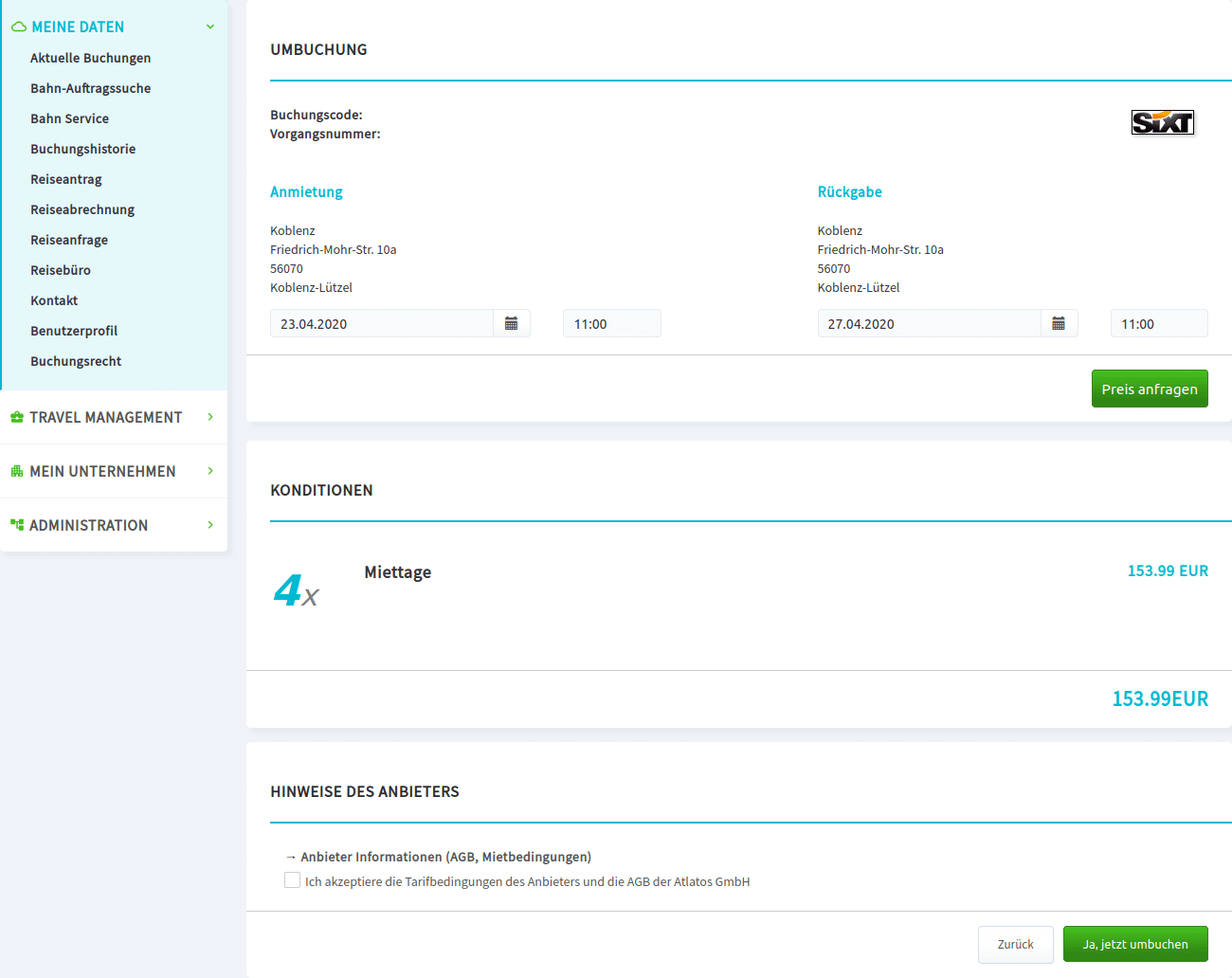
Task: Open Anbieter Informationen (AGB, Mietbedingungen) link
Action: 445,857
